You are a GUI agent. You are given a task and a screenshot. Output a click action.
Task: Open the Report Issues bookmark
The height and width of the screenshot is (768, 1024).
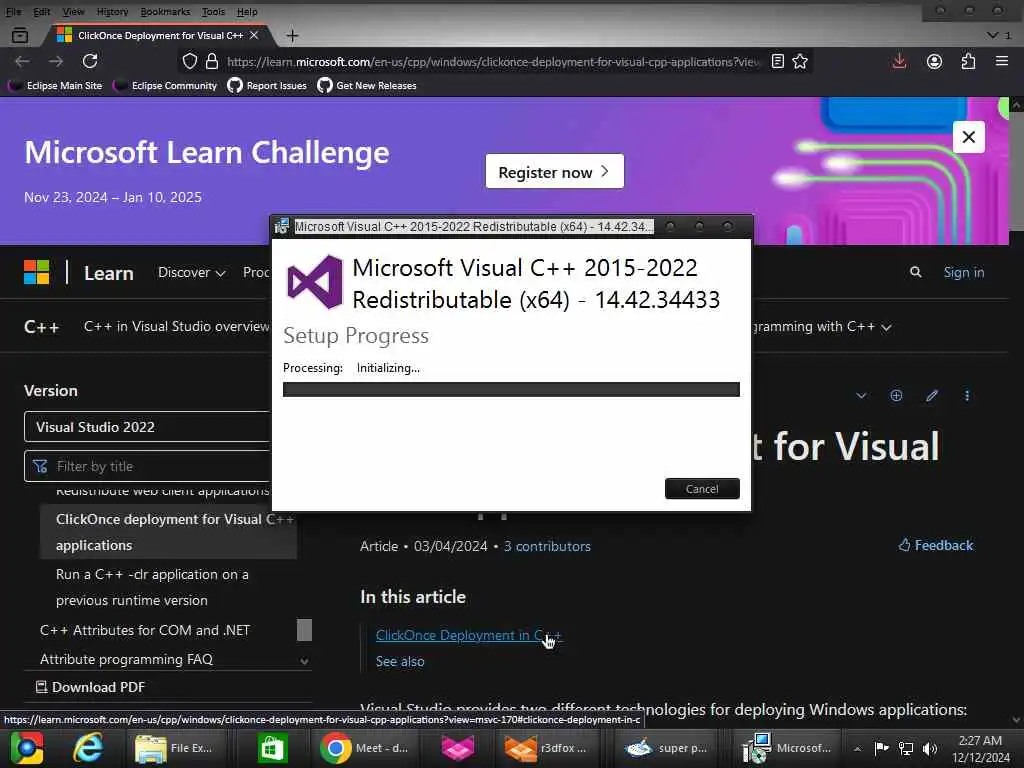[268, 86]
